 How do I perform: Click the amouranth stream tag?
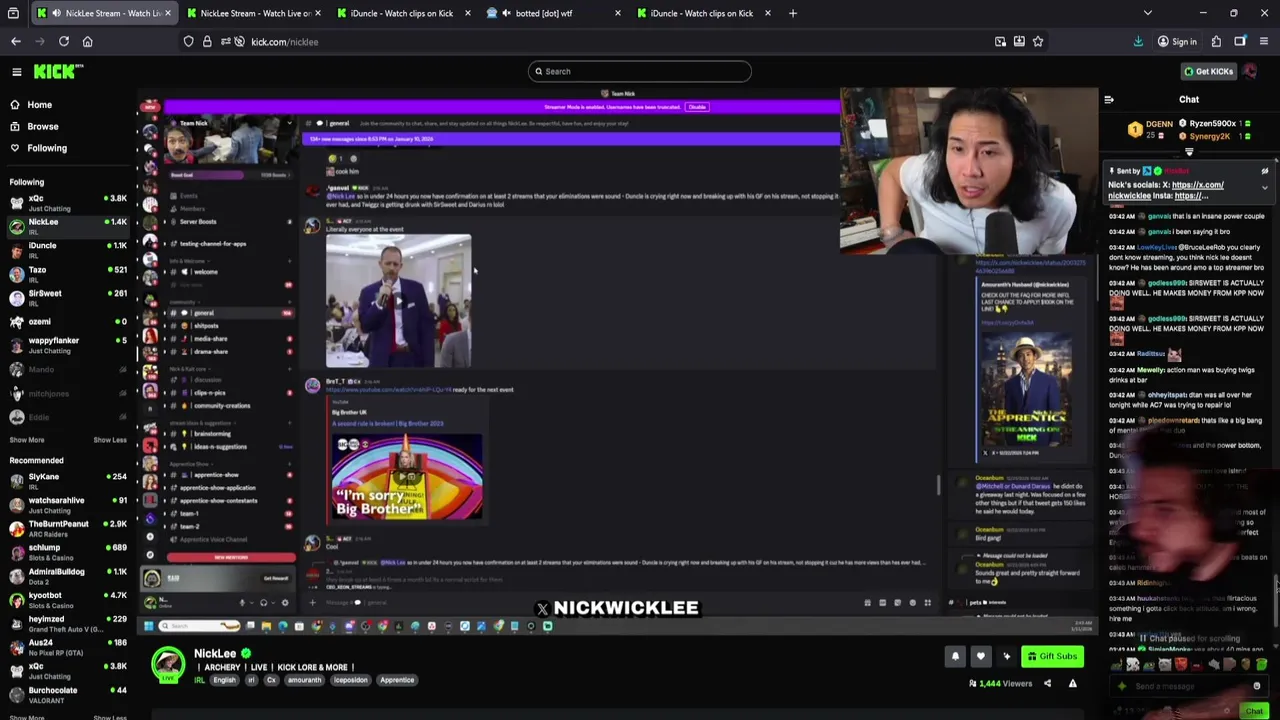[x=305, y=680]
